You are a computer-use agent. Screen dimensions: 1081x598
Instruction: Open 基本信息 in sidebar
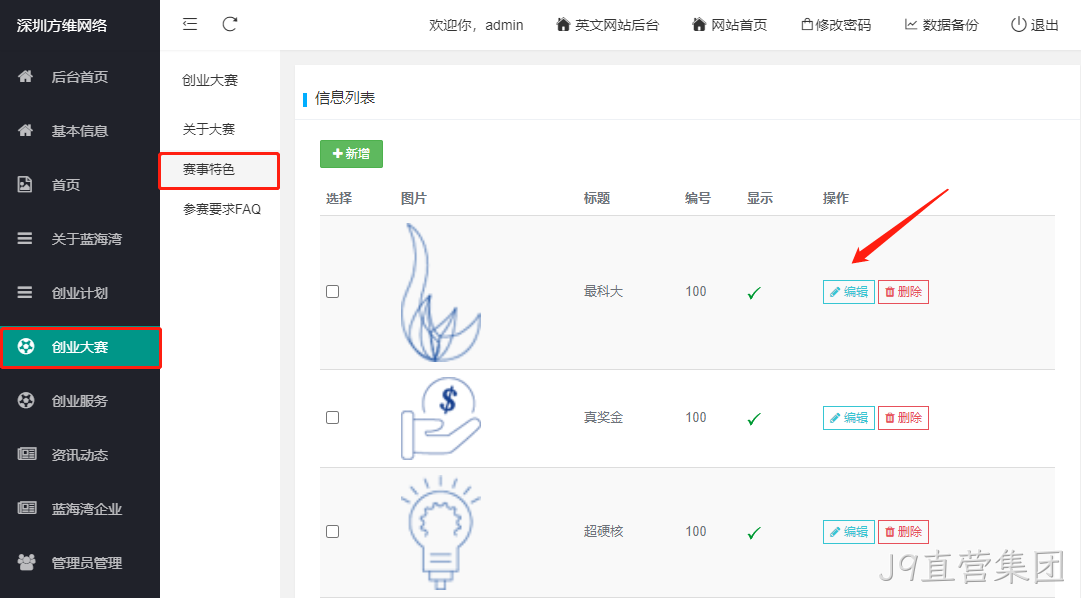80,130
